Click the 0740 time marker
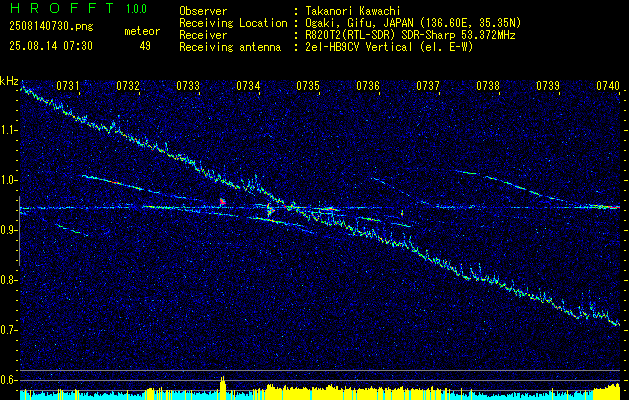The image size is (629, 400). coord(608,85)
